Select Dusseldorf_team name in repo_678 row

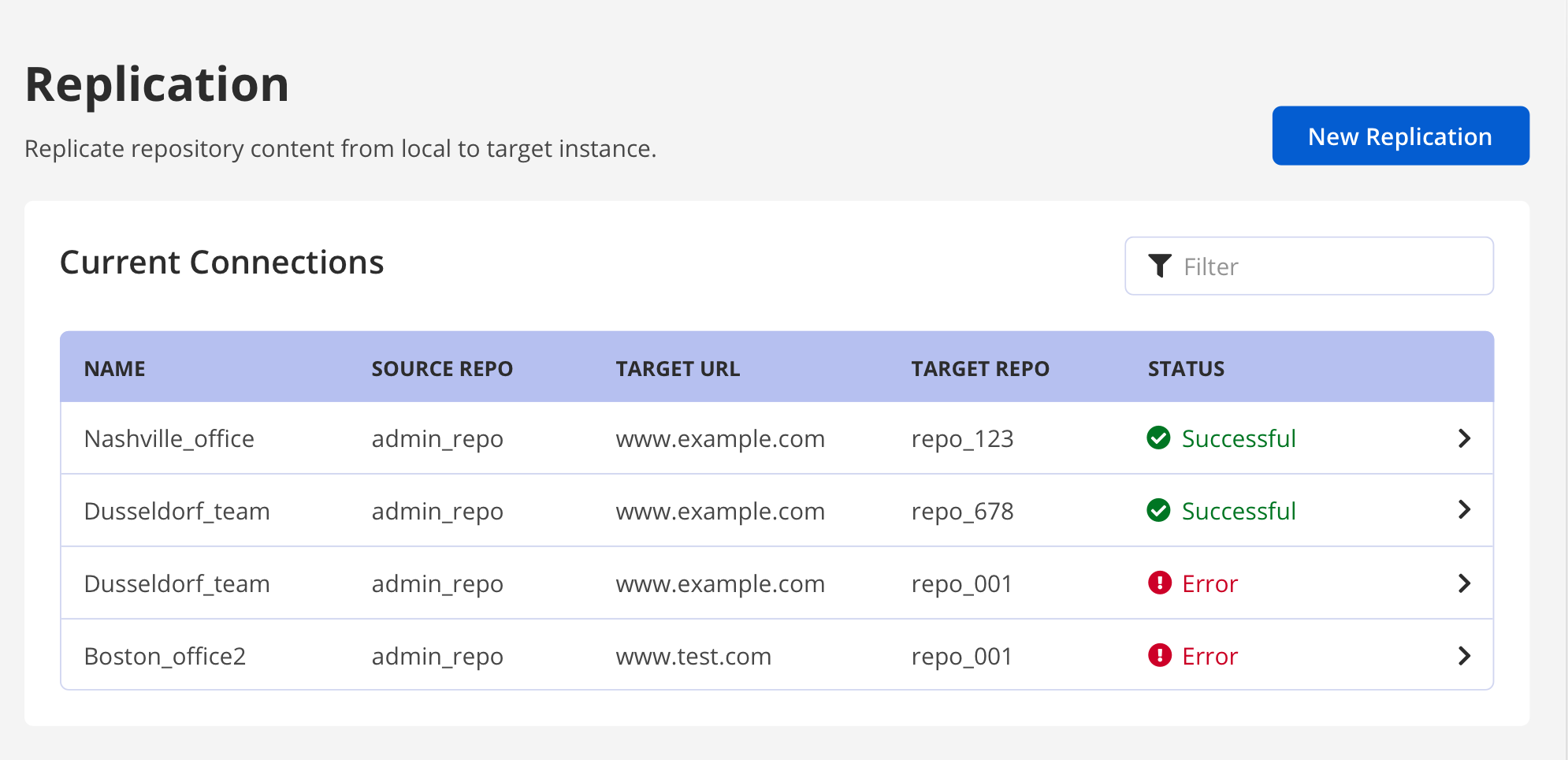tap(177, 511)
